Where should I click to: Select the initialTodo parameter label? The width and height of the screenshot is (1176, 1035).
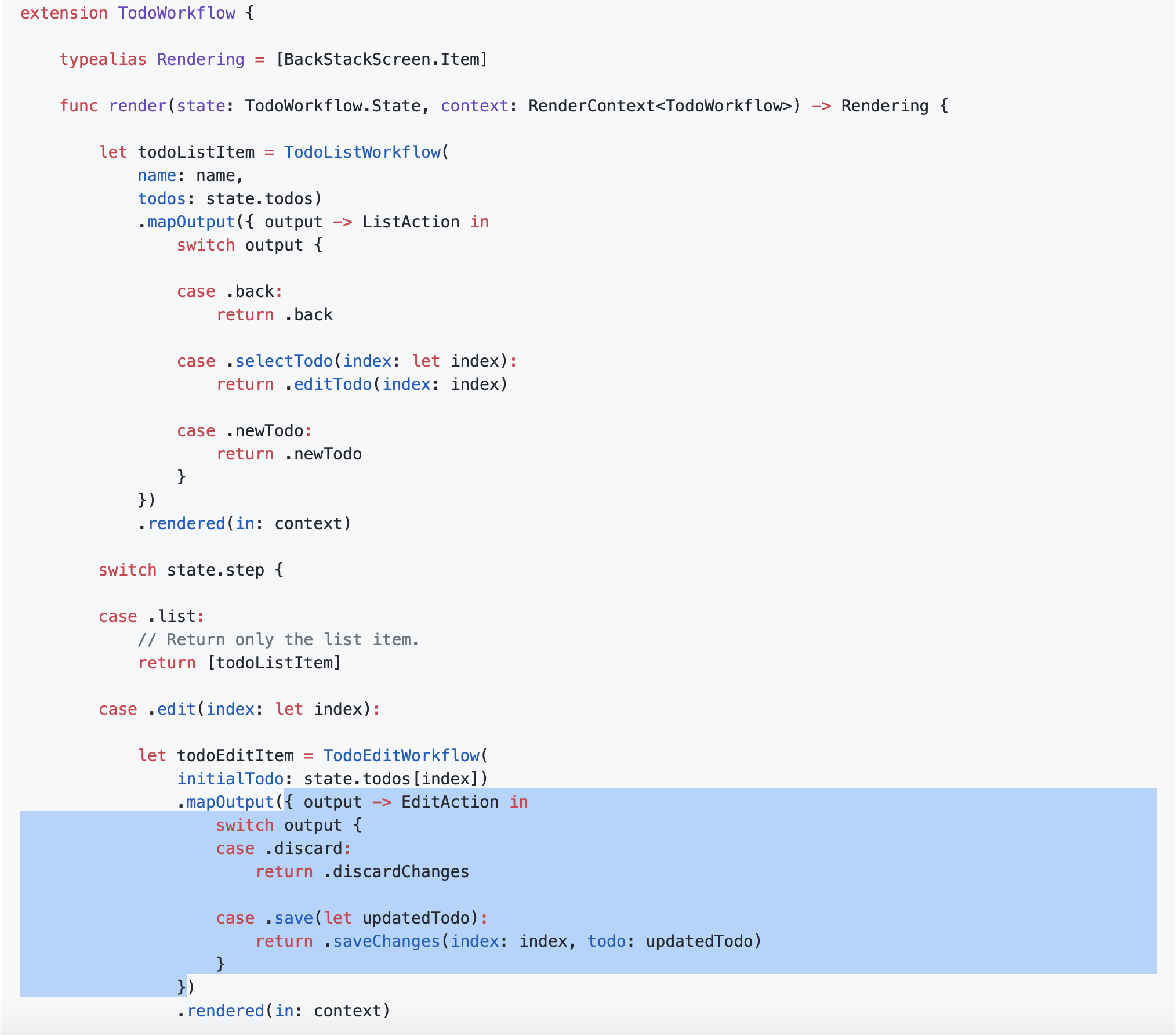click(x=231, y=779)
